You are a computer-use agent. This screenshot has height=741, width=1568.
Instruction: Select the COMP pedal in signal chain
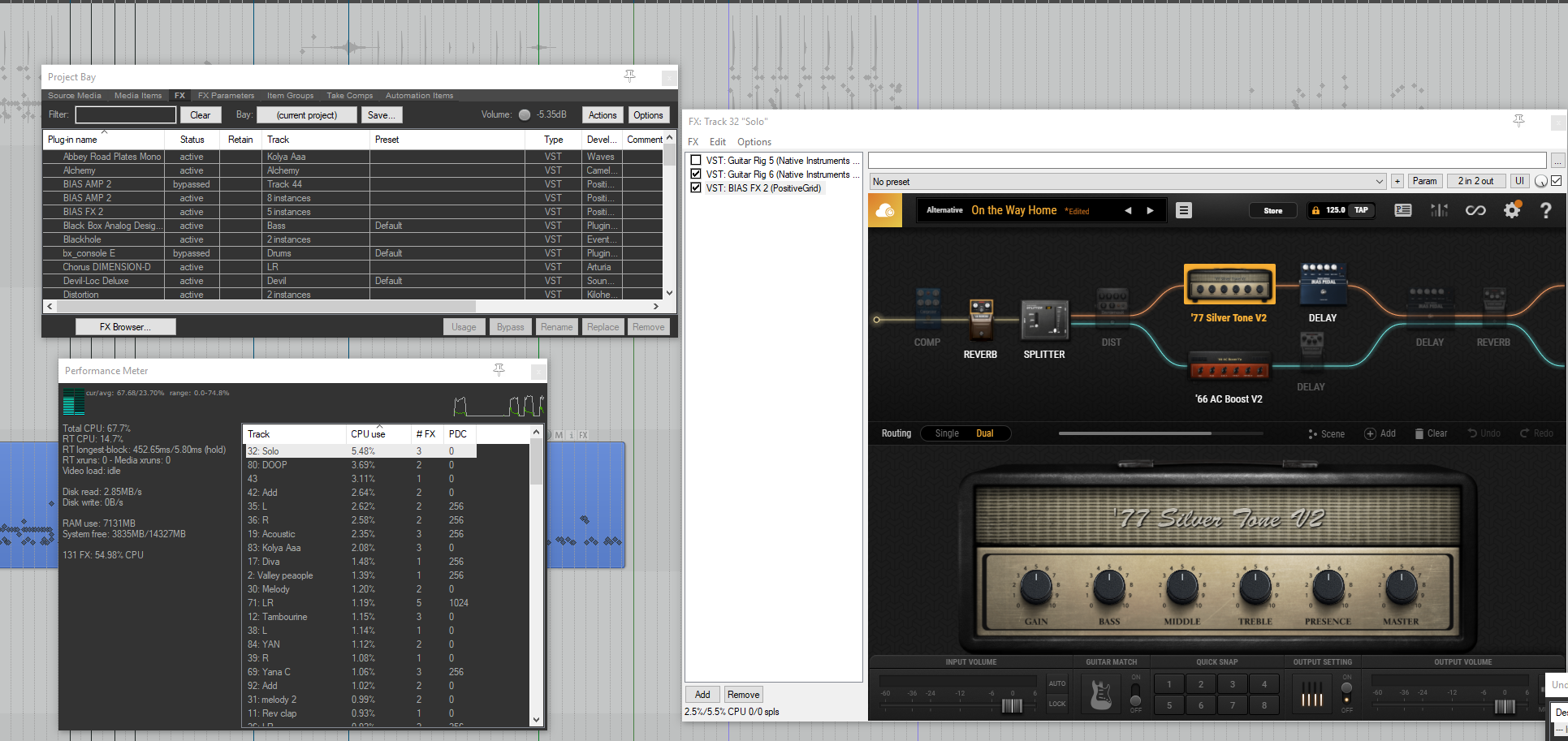(927, 308)
